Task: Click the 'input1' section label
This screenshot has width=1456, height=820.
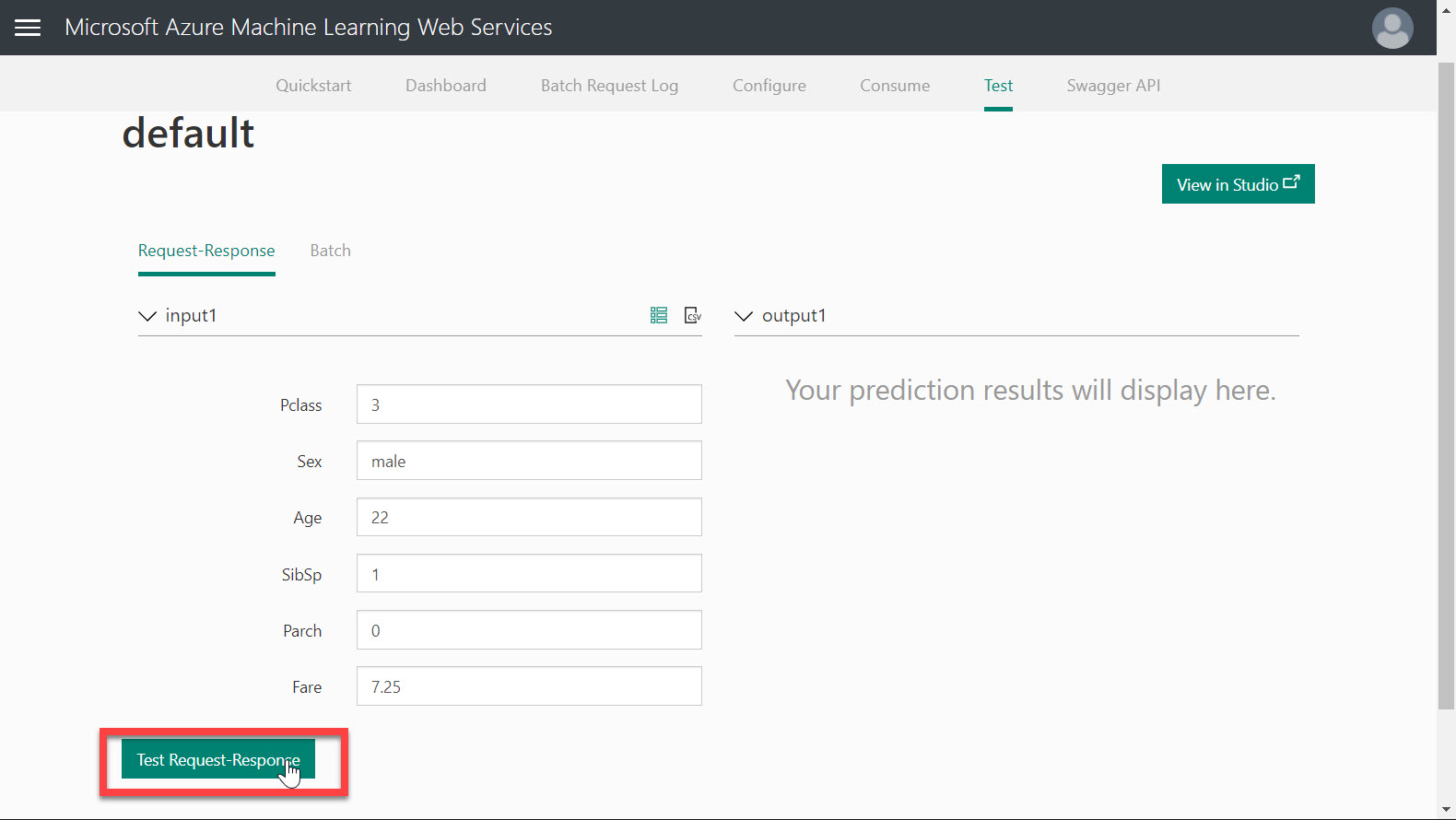Action: pos(191,316)
